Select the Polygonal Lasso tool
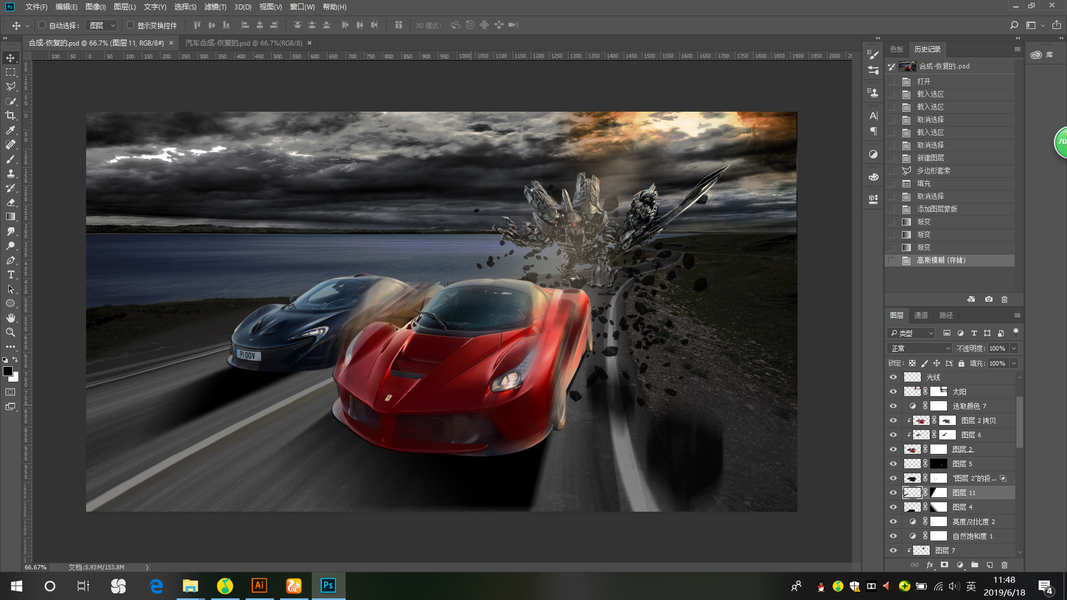The image size is (1067, 600). click(x=10, y=86)
